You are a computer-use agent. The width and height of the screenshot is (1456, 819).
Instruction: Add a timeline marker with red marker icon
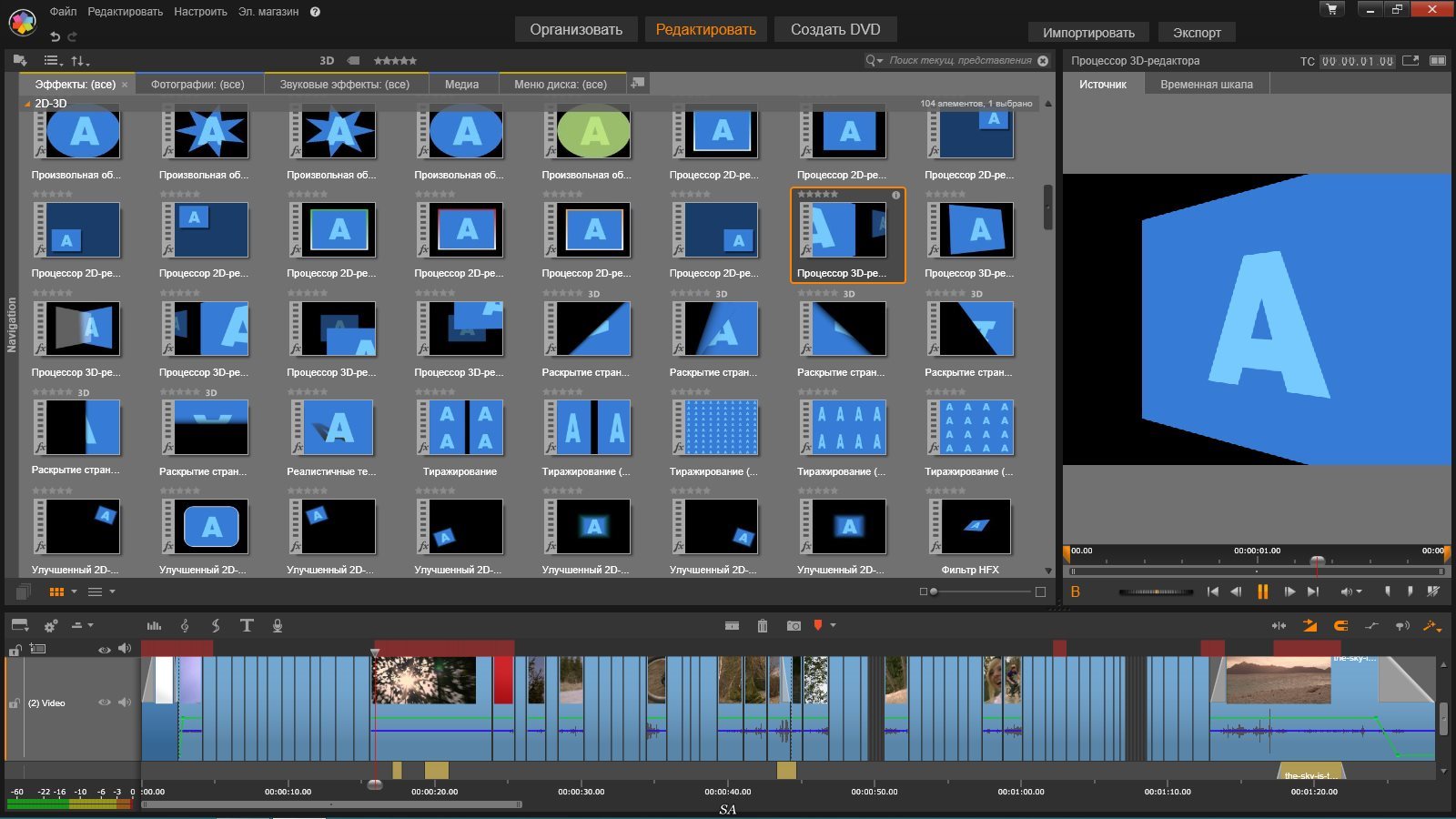click(818, 625)
